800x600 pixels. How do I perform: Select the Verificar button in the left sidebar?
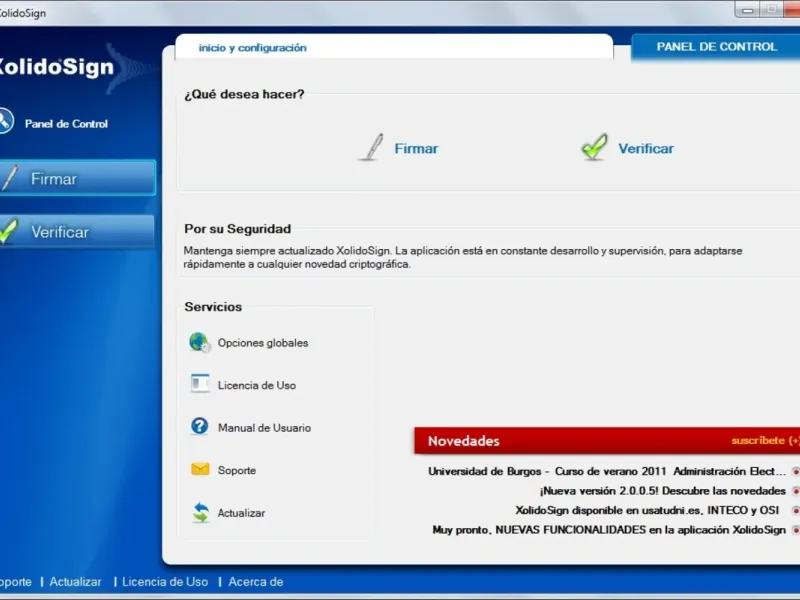click(78, 232)
